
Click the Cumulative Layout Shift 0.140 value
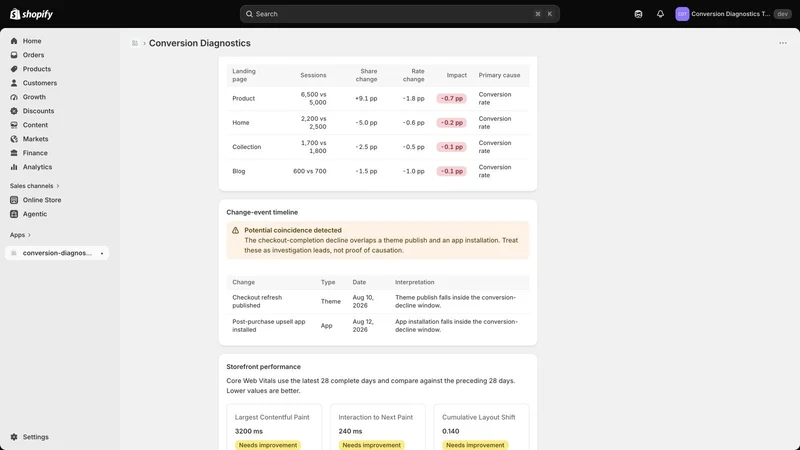[451, 431]
